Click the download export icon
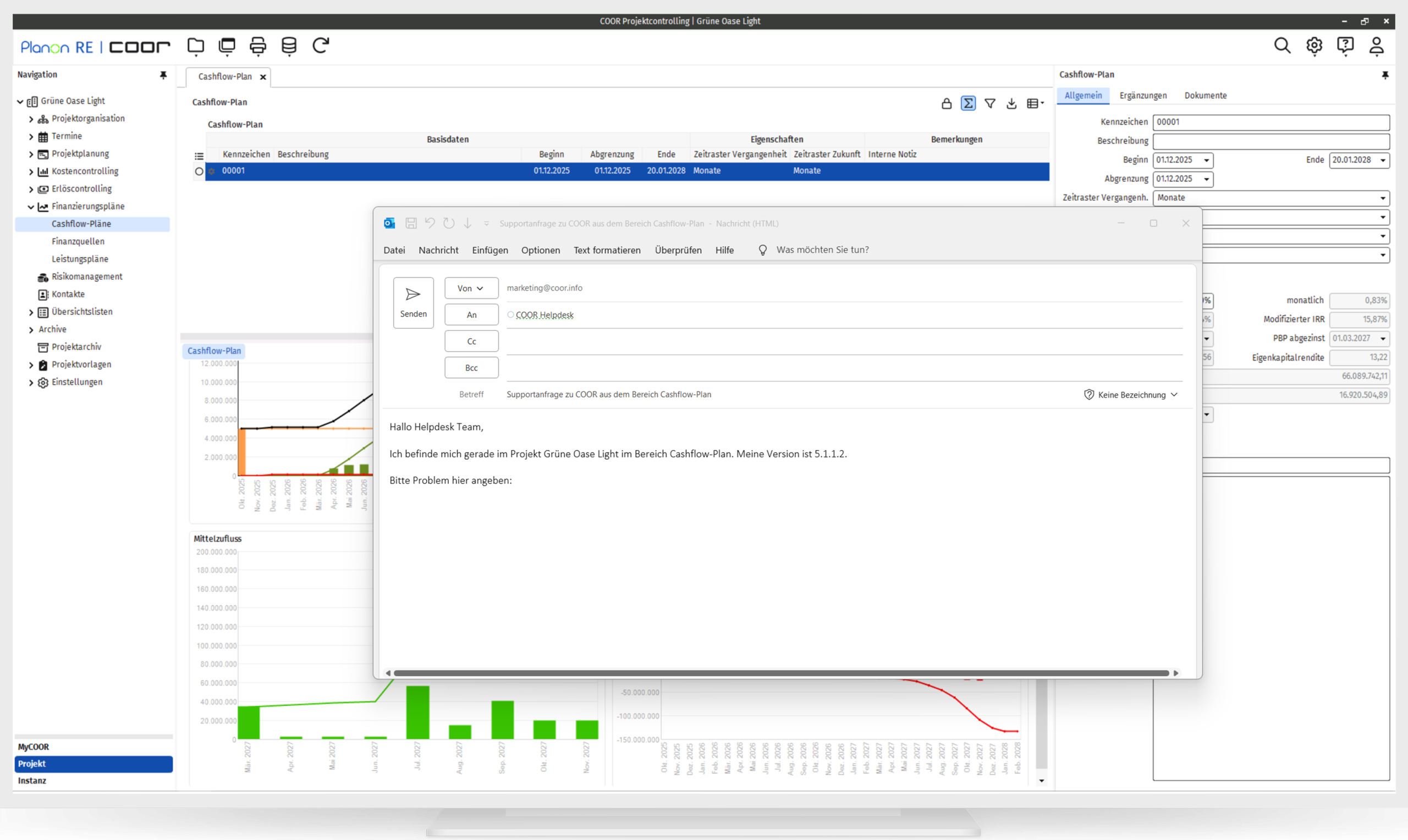The image size is (1408, 840). [1011, 103]
